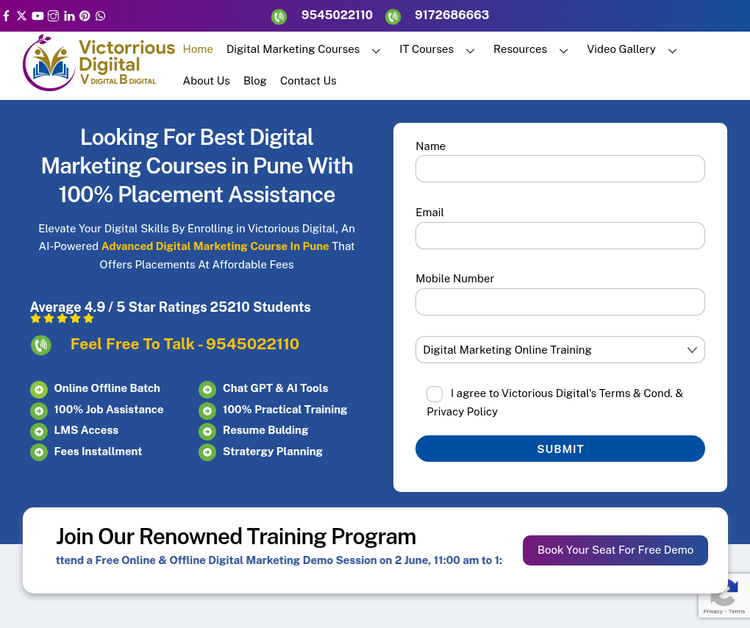
Task: Click Join Our Renowned Training Program heading
Action: pyautogui.click(x=236, y=537)
